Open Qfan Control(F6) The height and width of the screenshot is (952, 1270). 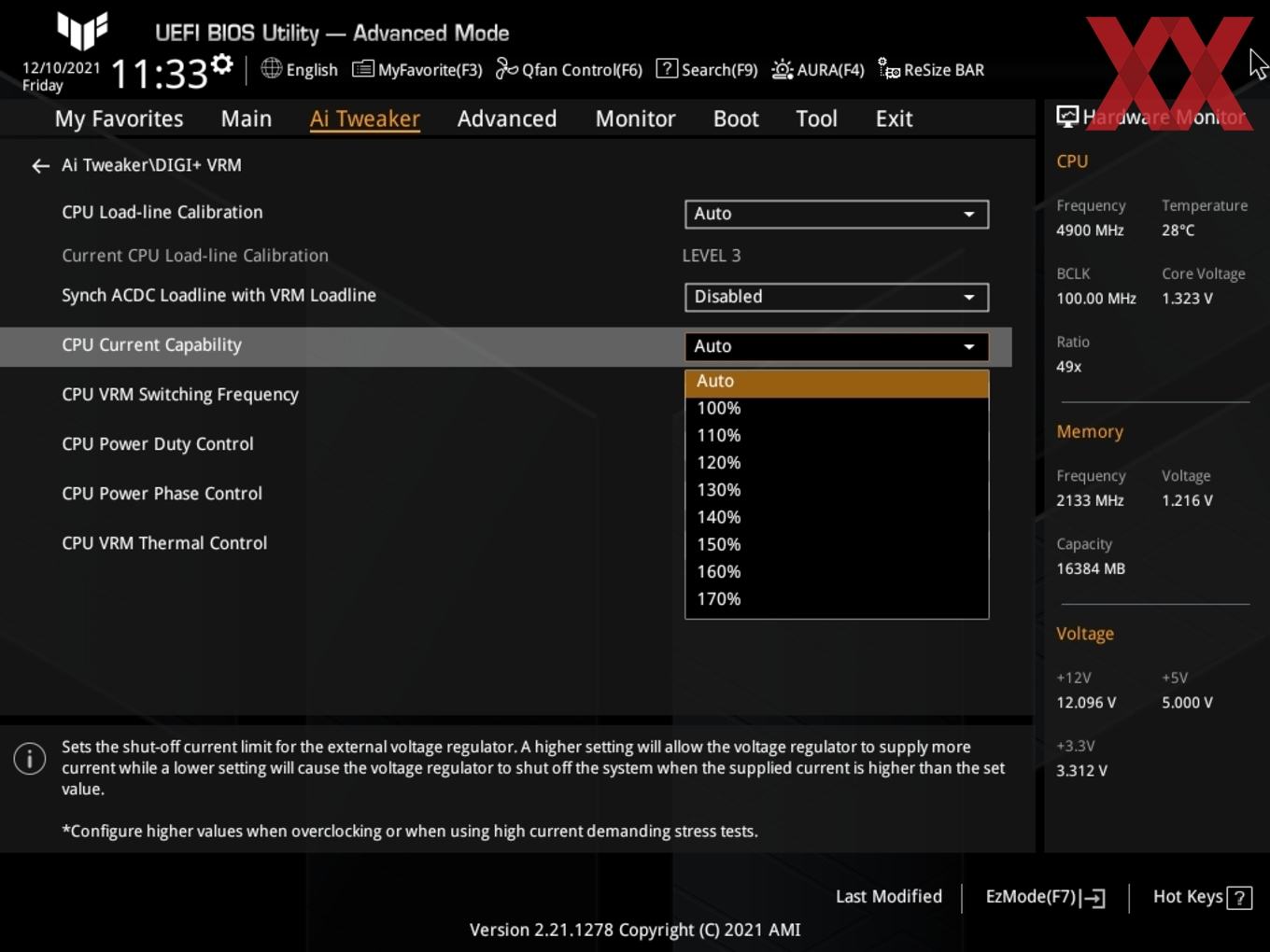569,70
